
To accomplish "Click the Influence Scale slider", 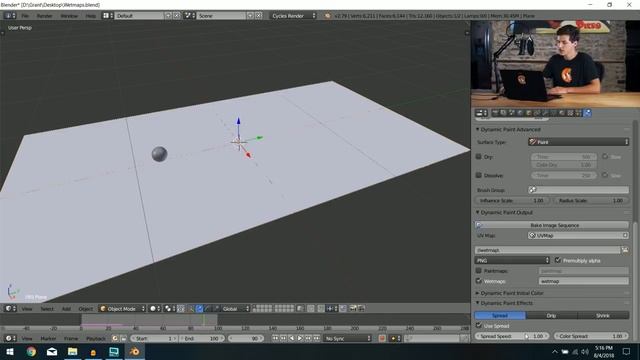I will pos(513,200).
